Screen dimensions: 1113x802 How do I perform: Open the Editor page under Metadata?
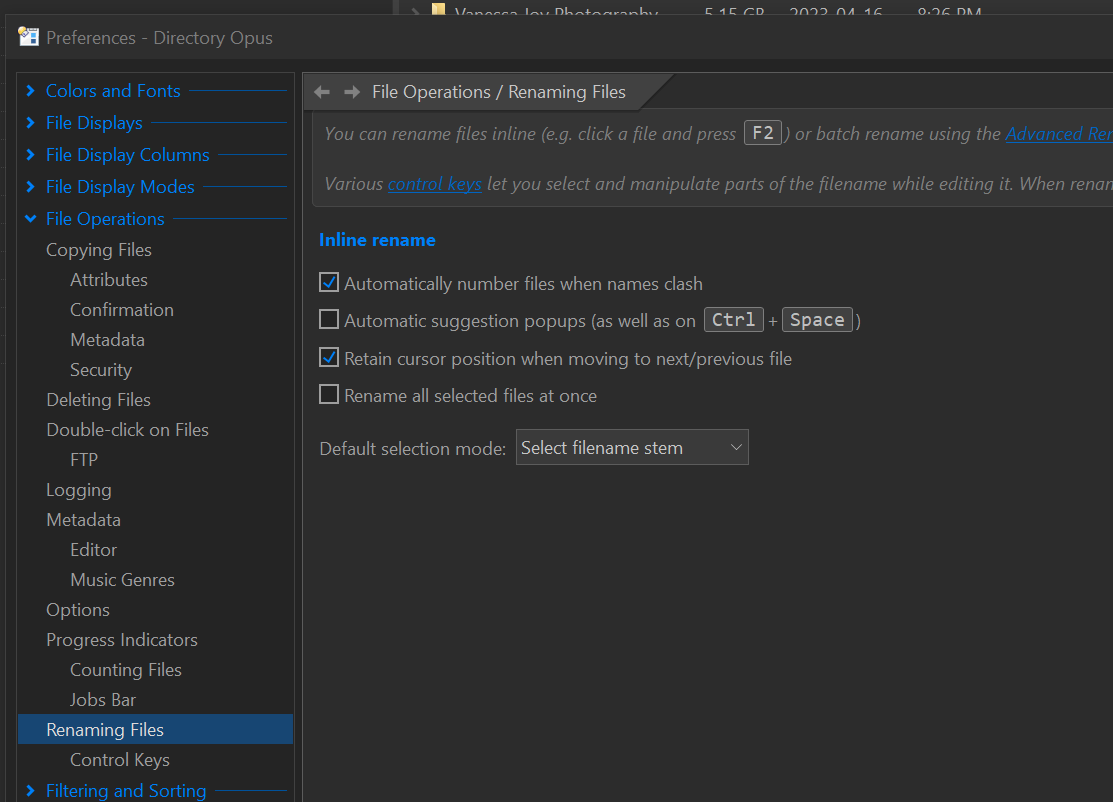93,550
